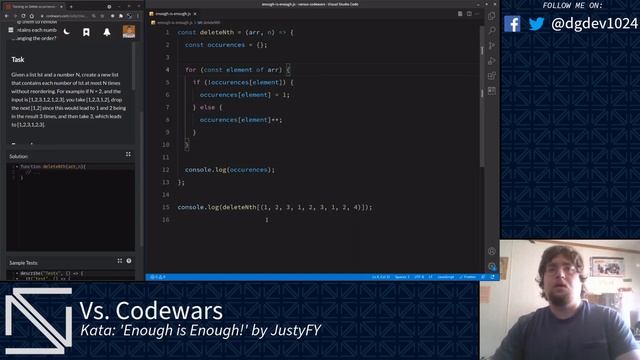Image resolution: width=640 pixels, height=360 pixels.
Task: Click 'const occurences = {}' on line 2
Action: pyautogui.click(x=226, y=45)
